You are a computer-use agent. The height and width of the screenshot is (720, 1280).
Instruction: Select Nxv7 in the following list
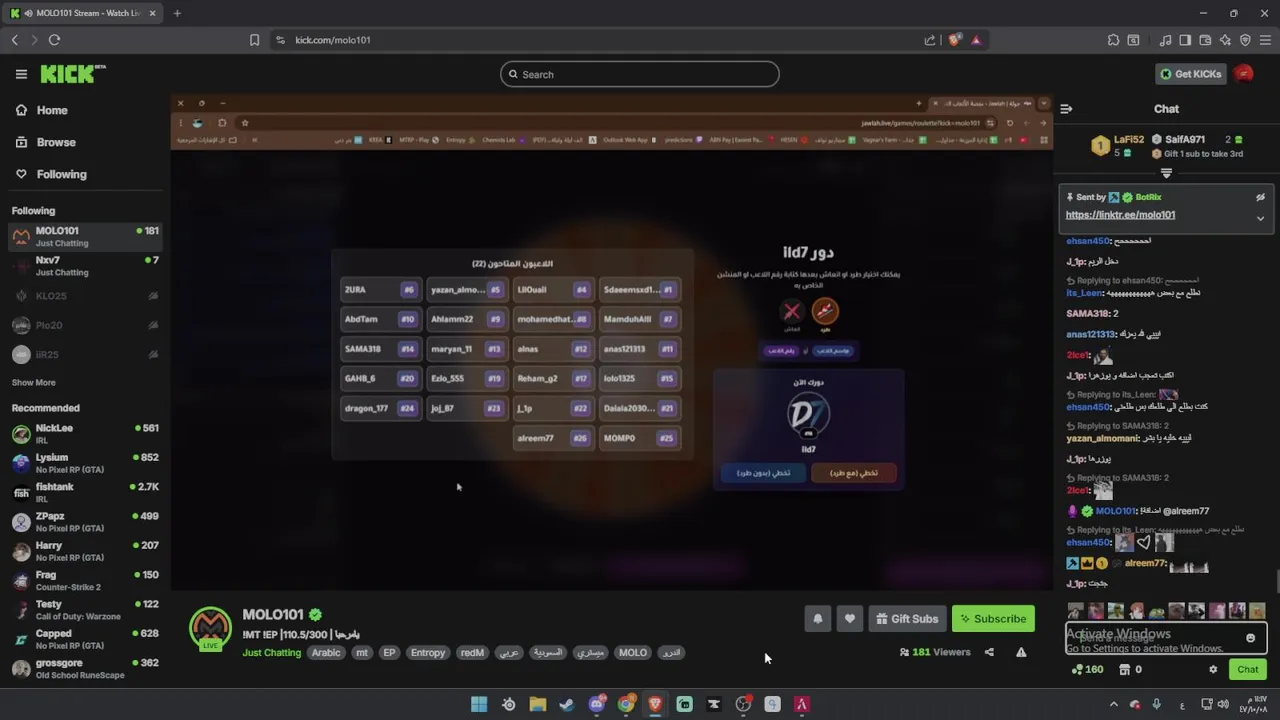(85, 266)
